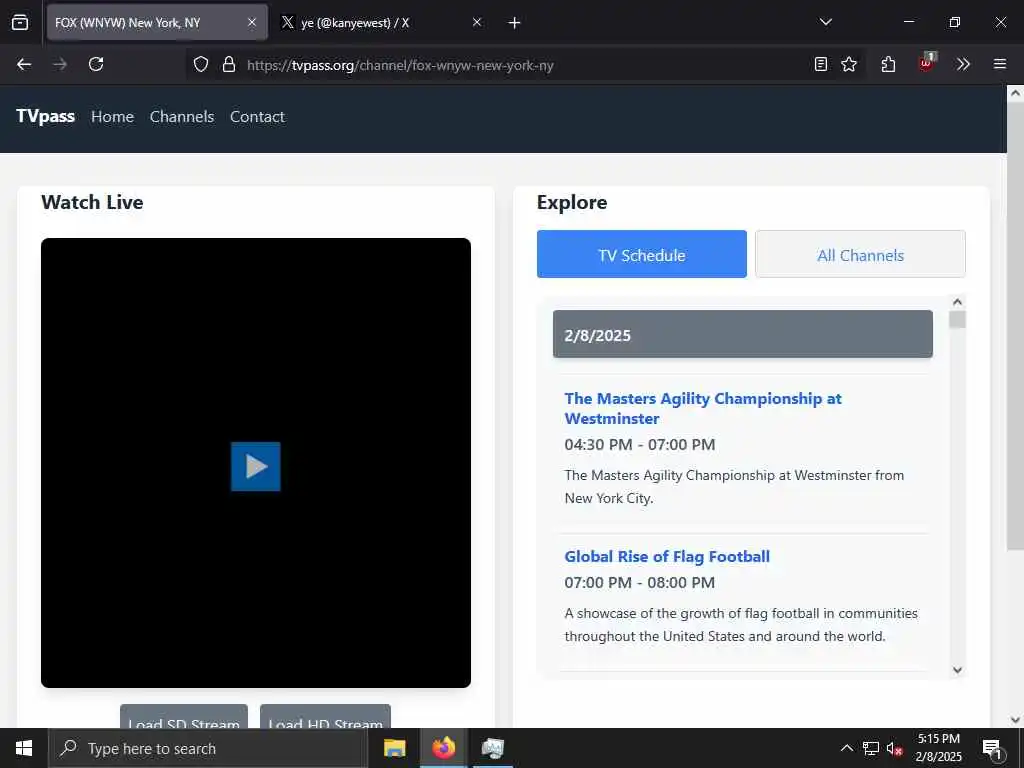Click Load SD Stream button
Image resolution: width=1024 pixels, height=768 pixels.
coord(184,716)
